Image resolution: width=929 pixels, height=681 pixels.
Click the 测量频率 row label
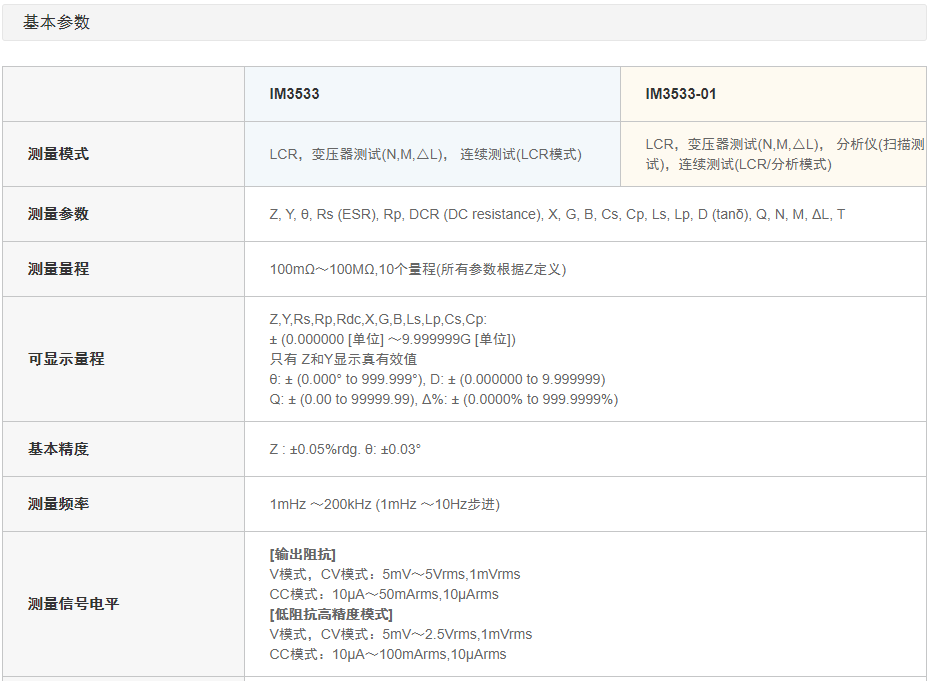[58, 504]
